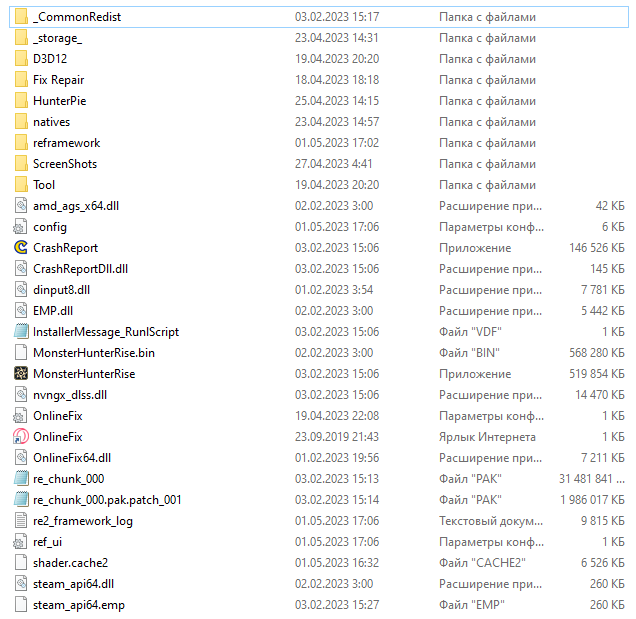Click the type Файл "VDF"

pyautogui.click(x=470, y=332)
